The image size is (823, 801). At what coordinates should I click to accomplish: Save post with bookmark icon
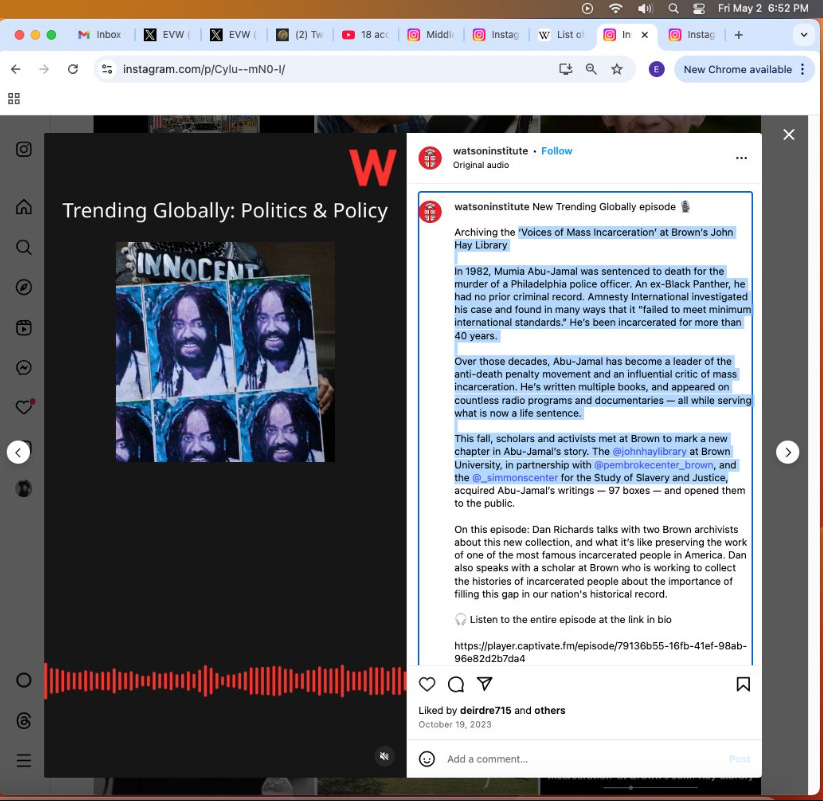tap(743, 684)
